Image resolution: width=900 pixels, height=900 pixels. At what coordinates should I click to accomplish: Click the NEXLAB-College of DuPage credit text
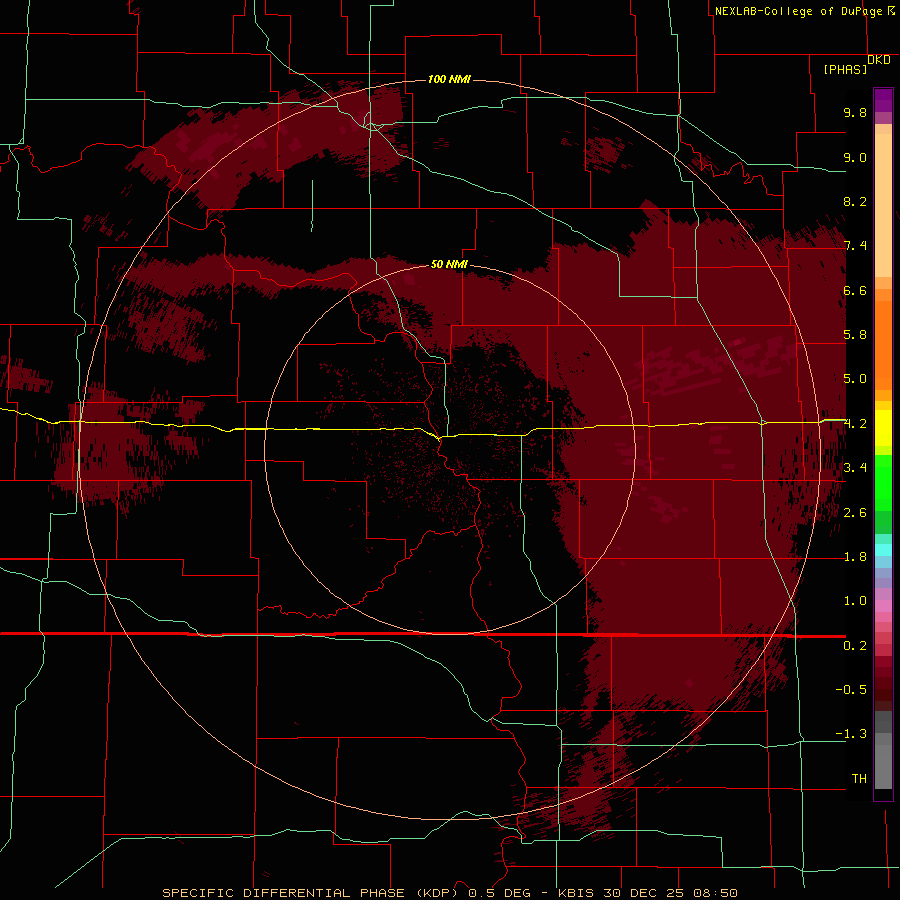pos(799,11)
